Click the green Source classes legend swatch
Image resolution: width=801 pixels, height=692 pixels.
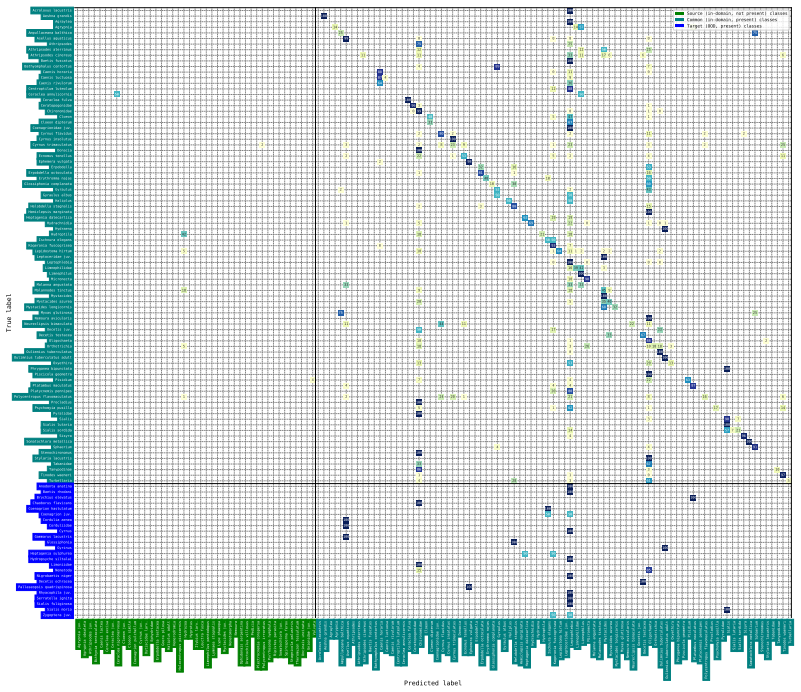pos(679,13)
